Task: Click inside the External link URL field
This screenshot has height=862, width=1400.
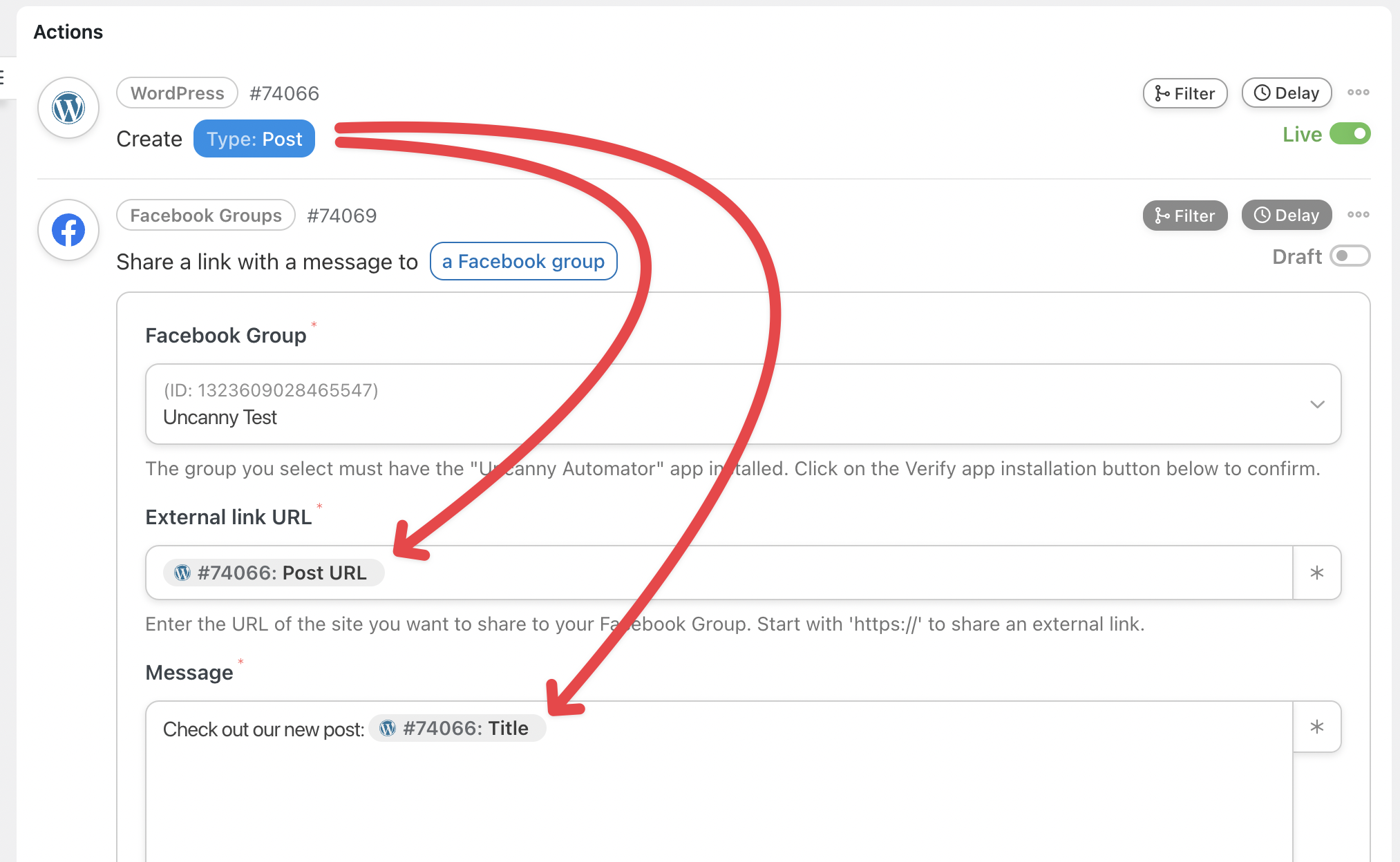Action: (x=719, y=573)
